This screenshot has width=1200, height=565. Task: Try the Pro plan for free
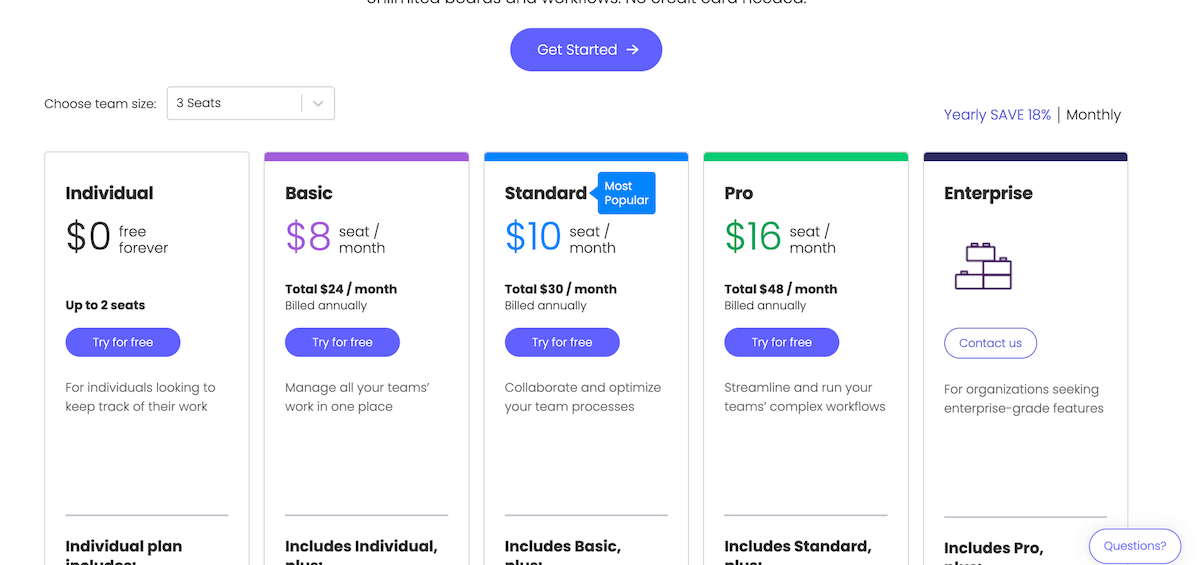click(782, 342)
